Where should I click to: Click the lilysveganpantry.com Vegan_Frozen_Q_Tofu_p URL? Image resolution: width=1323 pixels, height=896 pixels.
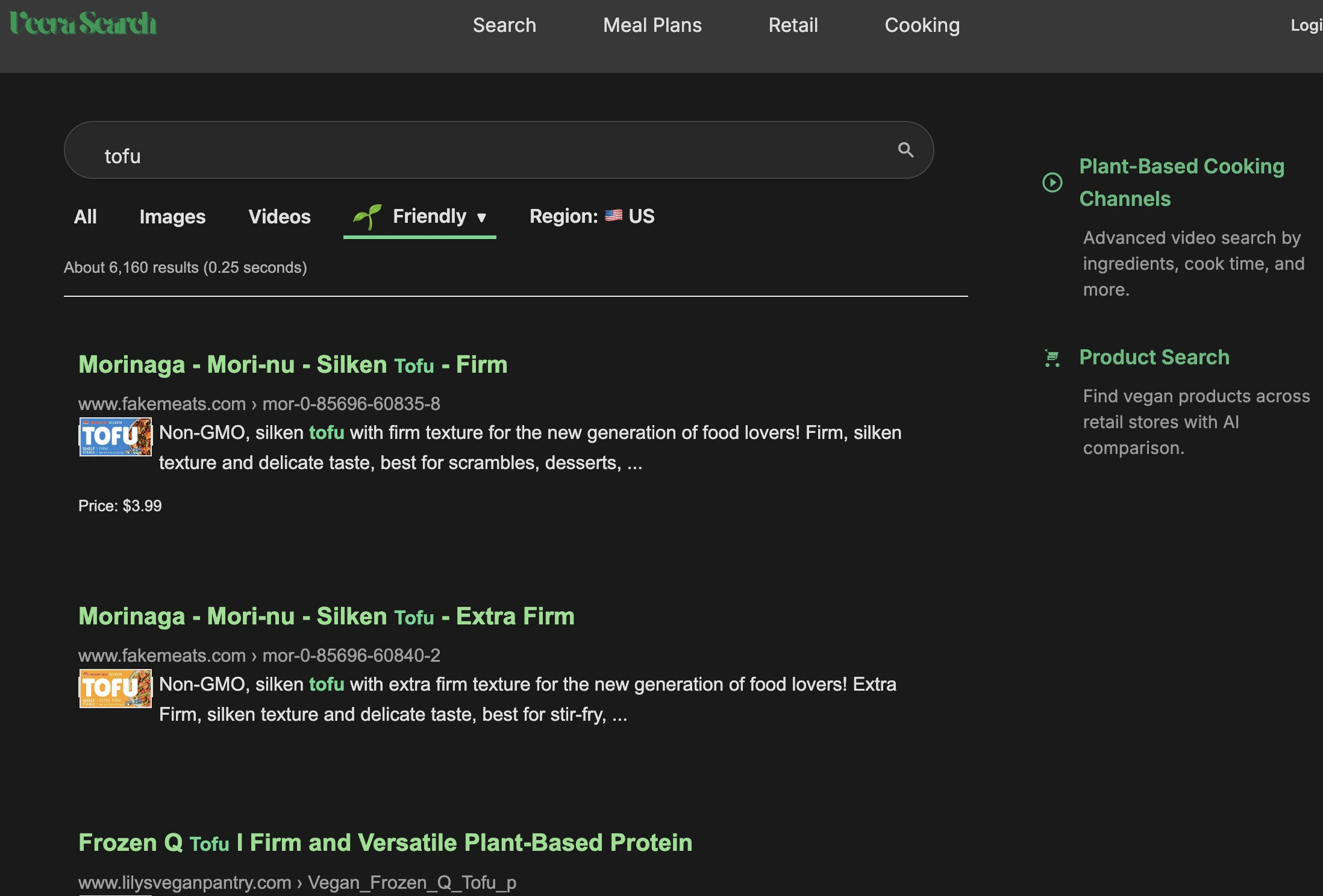click(297, 883)
